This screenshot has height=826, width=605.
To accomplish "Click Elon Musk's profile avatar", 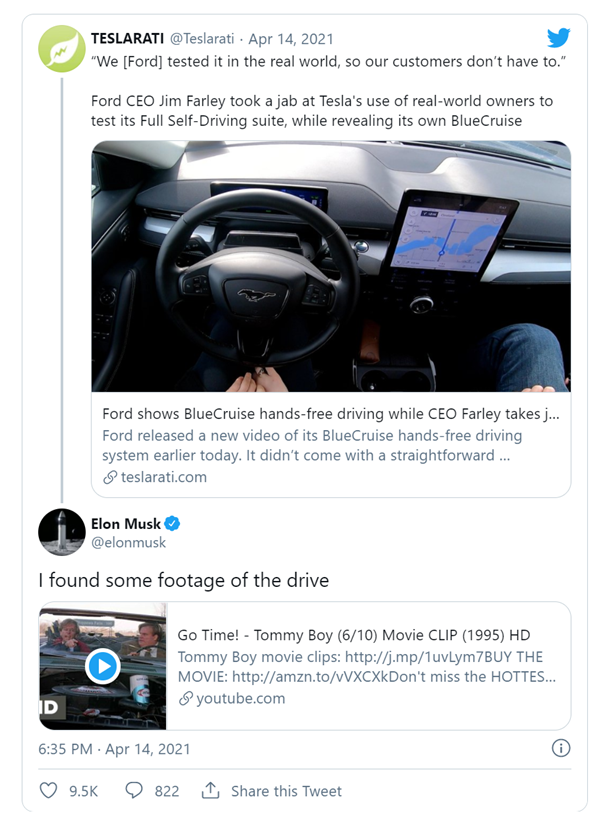I will (x=62, y=532).
